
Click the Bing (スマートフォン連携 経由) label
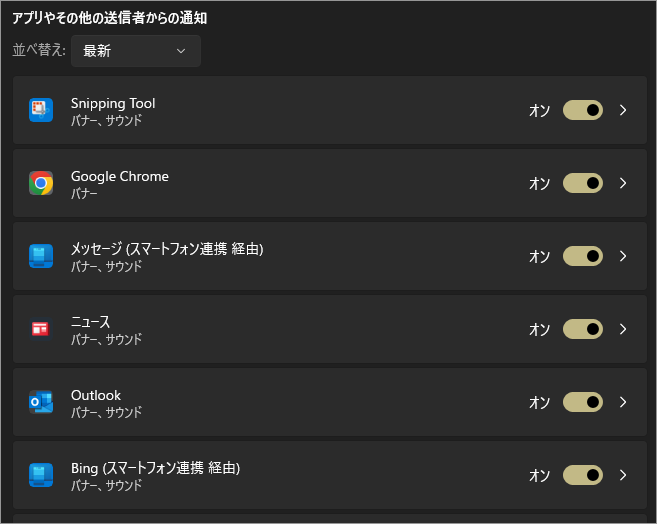(x=155, y=468)
